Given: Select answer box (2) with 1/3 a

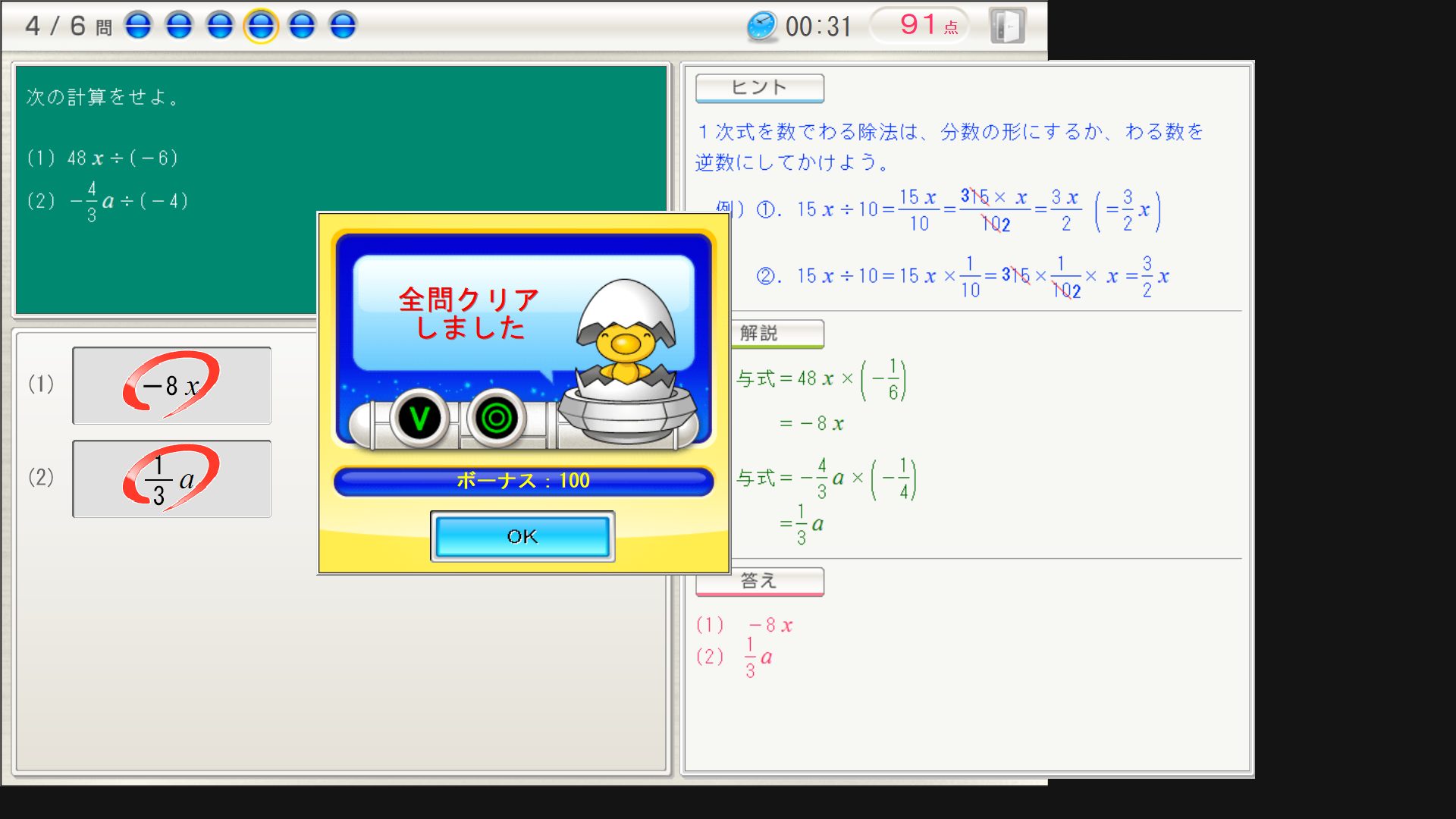Looking at the screenshot, I should (x=171, y=479).
